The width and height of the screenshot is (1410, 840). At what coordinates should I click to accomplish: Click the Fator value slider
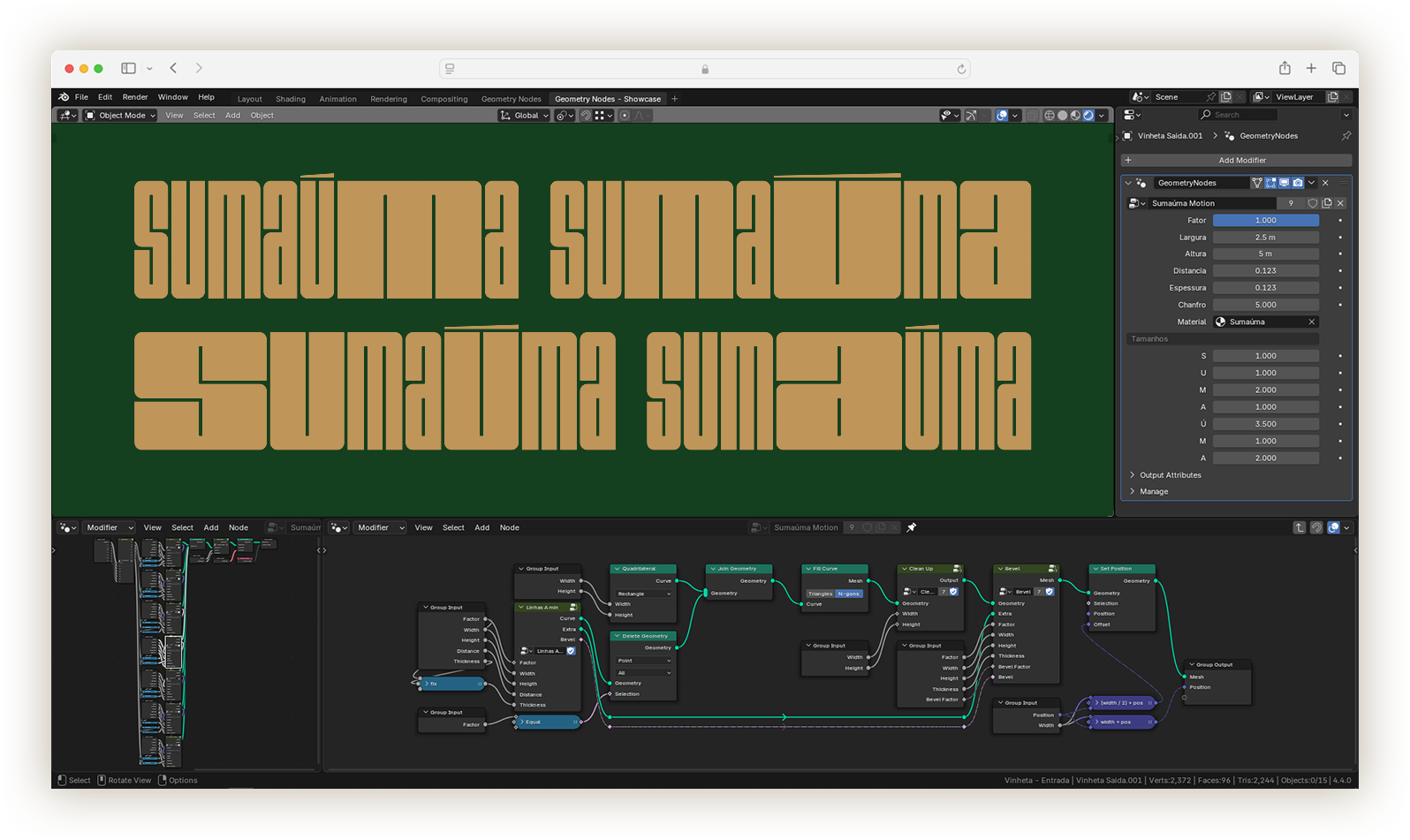[x=1265, y=220]
